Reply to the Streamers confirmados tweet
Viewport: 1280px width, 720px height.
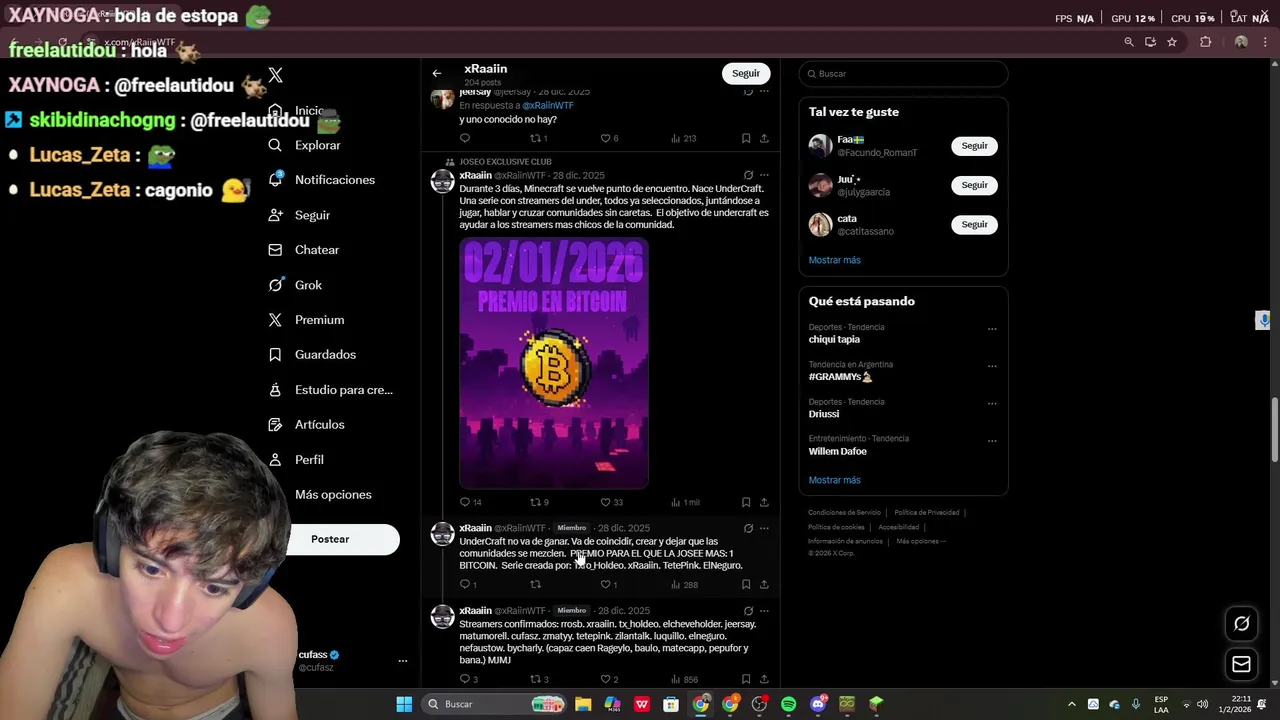click(465, 679)
